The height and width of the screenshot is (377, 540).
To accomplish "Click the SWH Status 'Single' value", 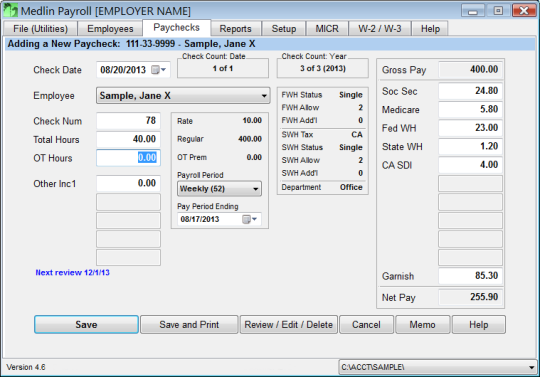I will click(x=351, y=147).
